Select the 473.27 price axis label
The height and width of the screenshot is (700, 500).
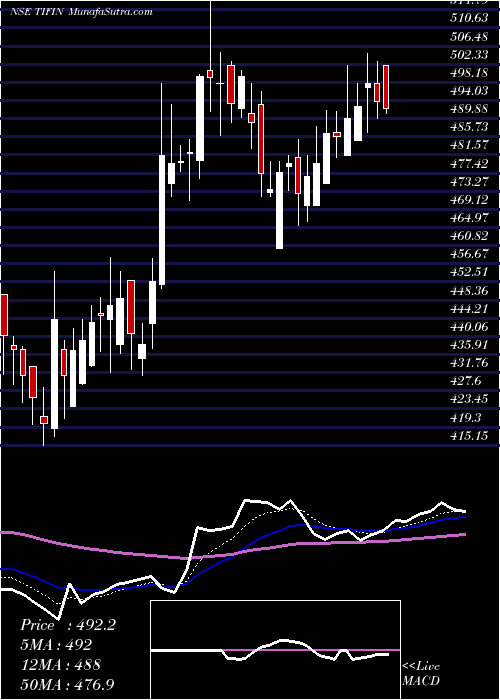point(469,182)
